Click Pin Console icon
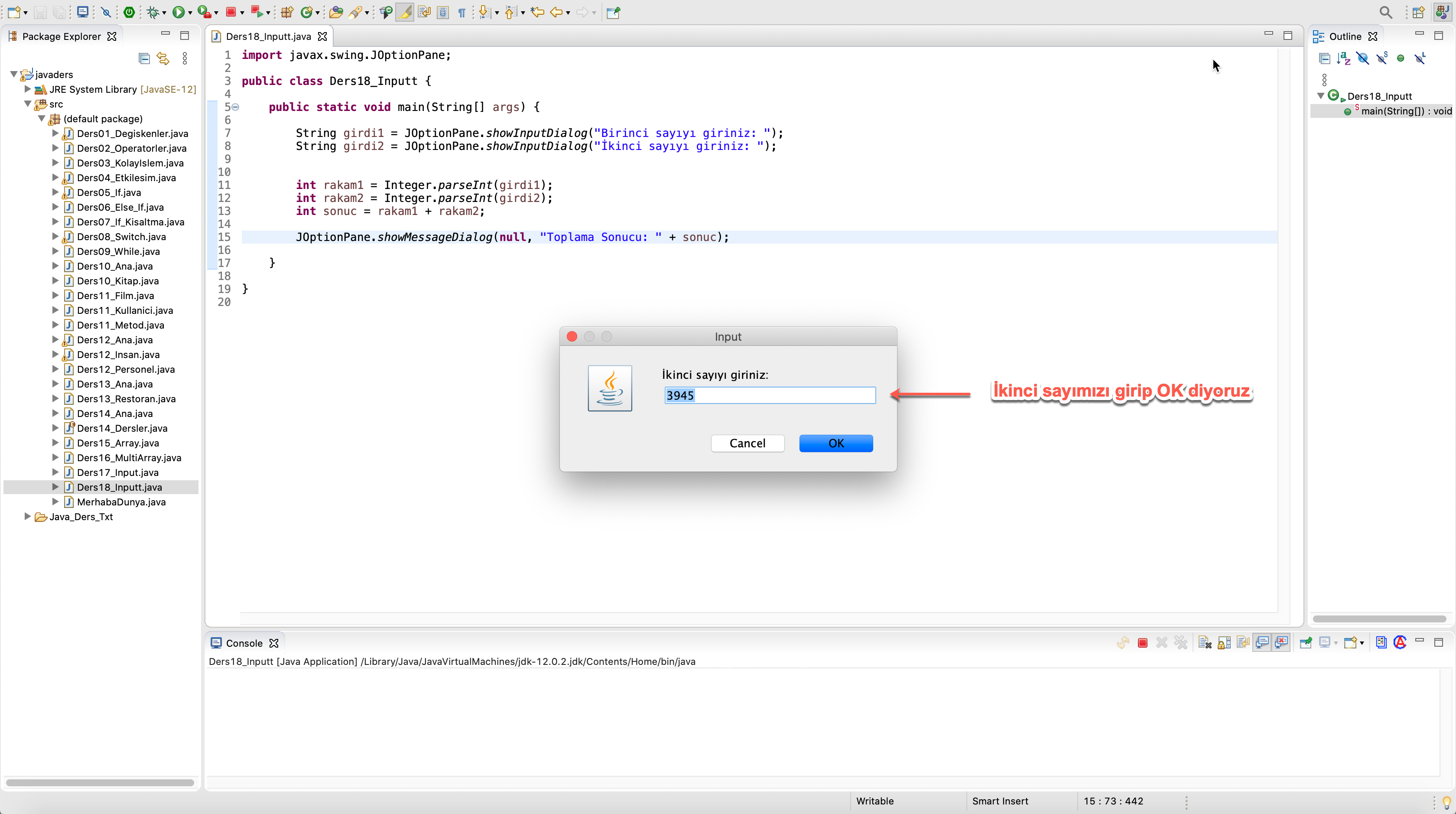The image size is (1456, 814). tap(1305, 643)
